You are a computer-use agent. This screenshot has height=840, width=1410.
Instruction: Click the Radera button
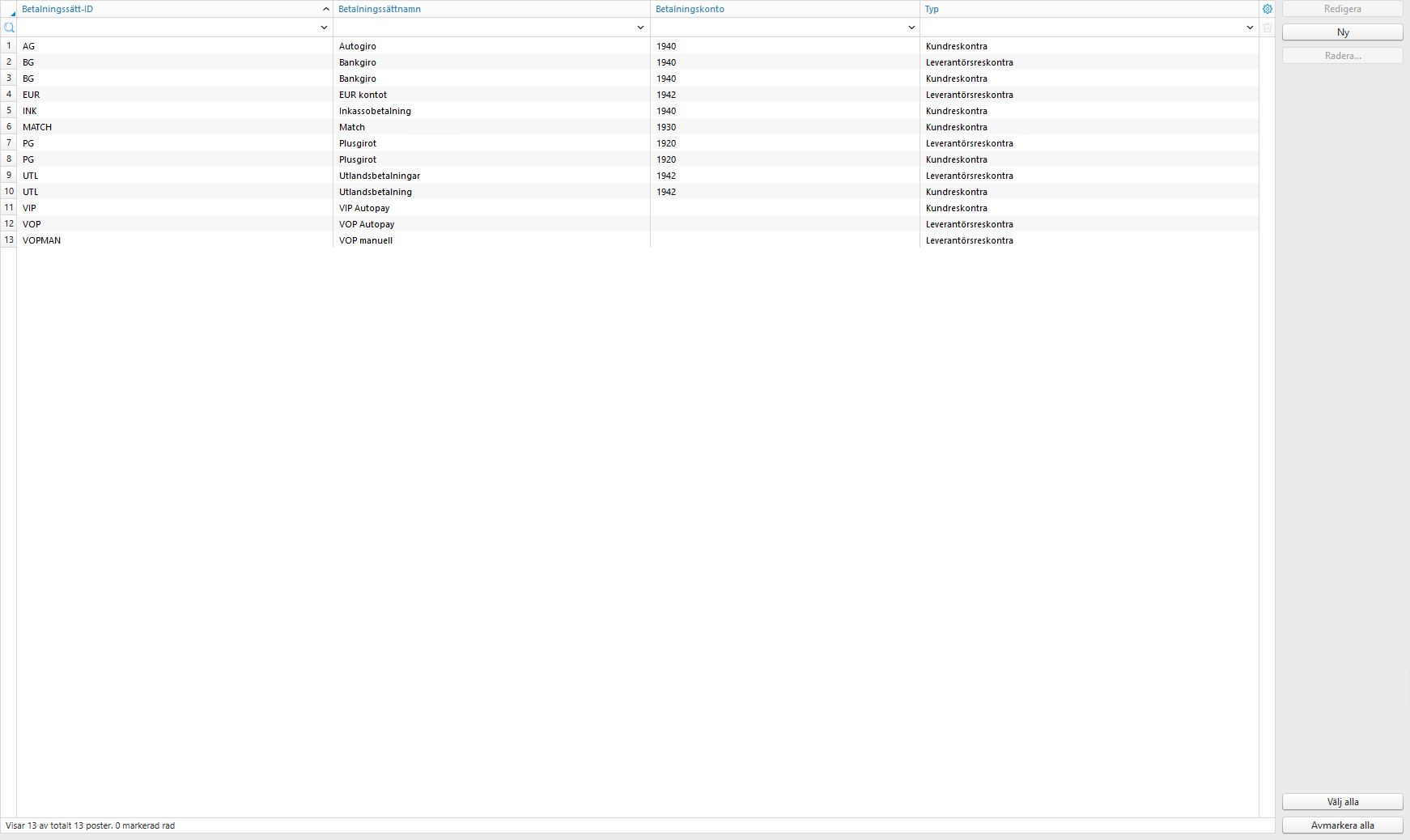(x=1342, y=55)
